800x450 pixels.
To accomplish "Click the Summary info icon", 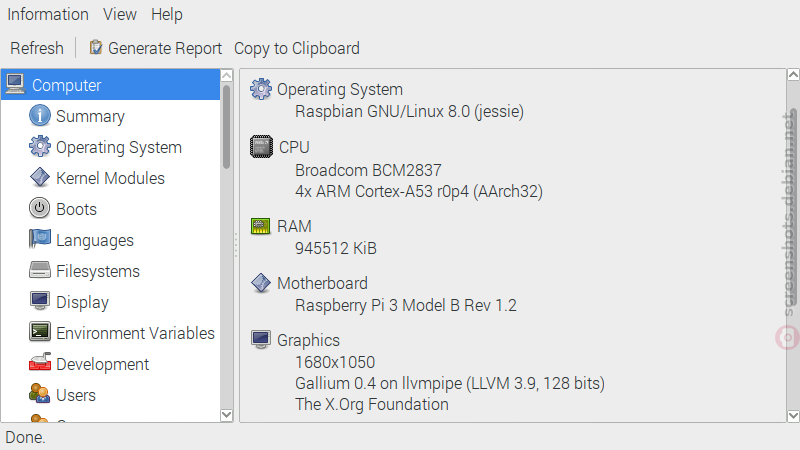I will [40, 115].
